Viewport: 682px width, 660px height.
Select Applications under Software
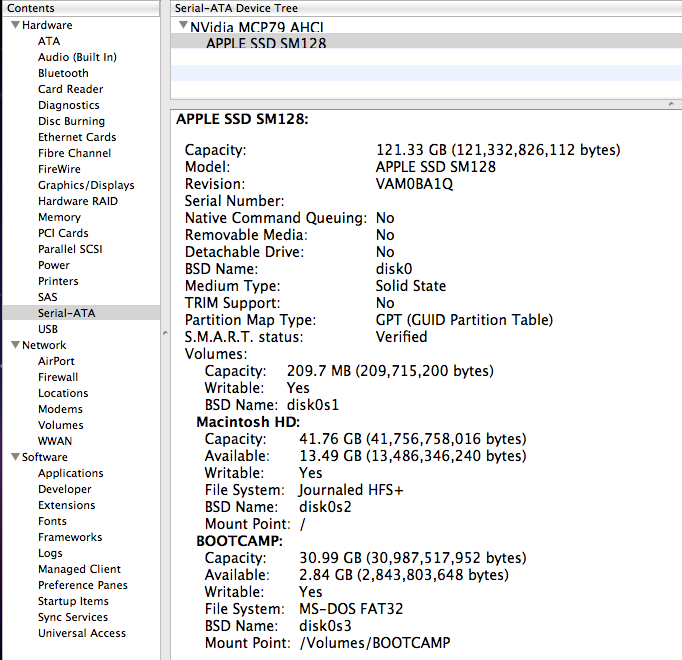(70, 473)
